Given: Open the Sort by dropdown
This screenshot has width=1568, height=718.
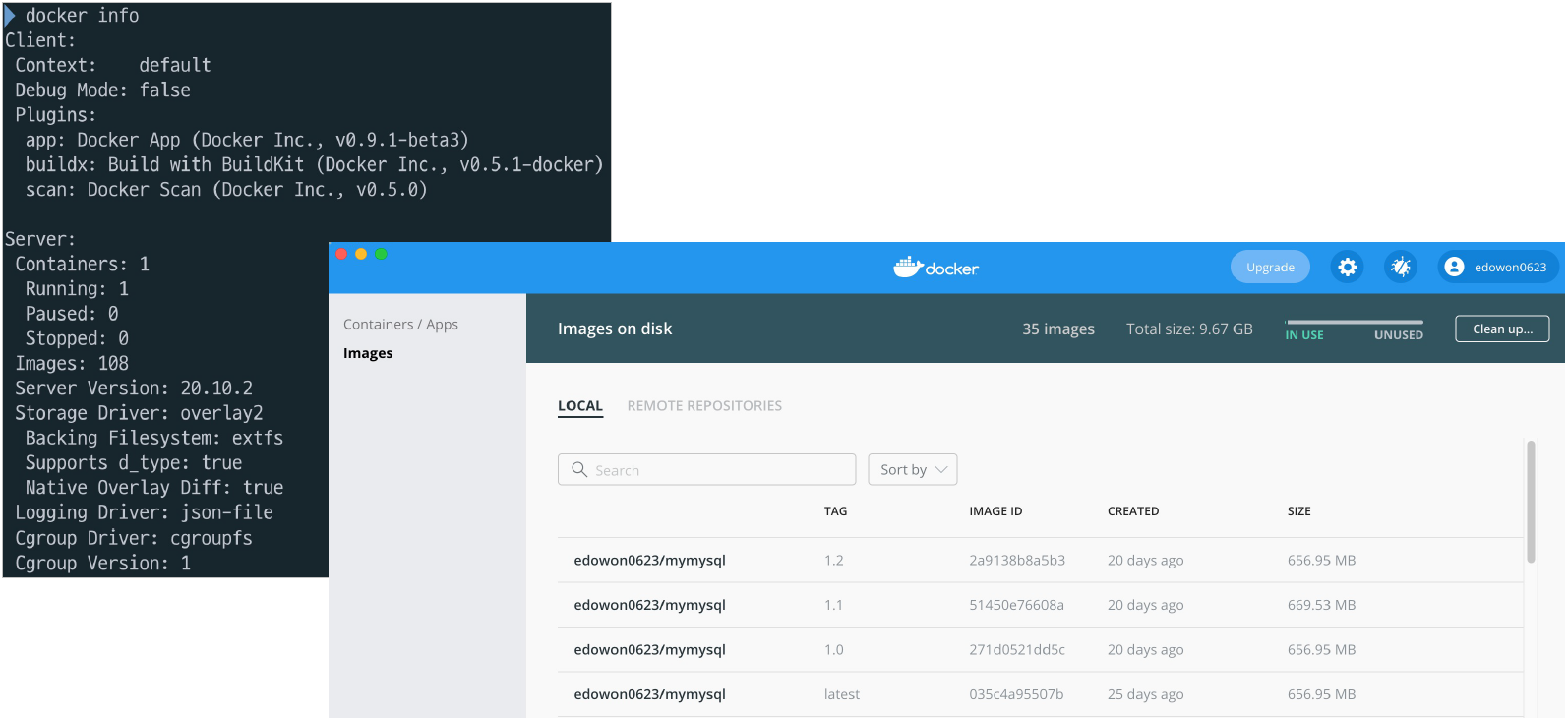Looking at the screenshot, I should (x=913, y=469).
